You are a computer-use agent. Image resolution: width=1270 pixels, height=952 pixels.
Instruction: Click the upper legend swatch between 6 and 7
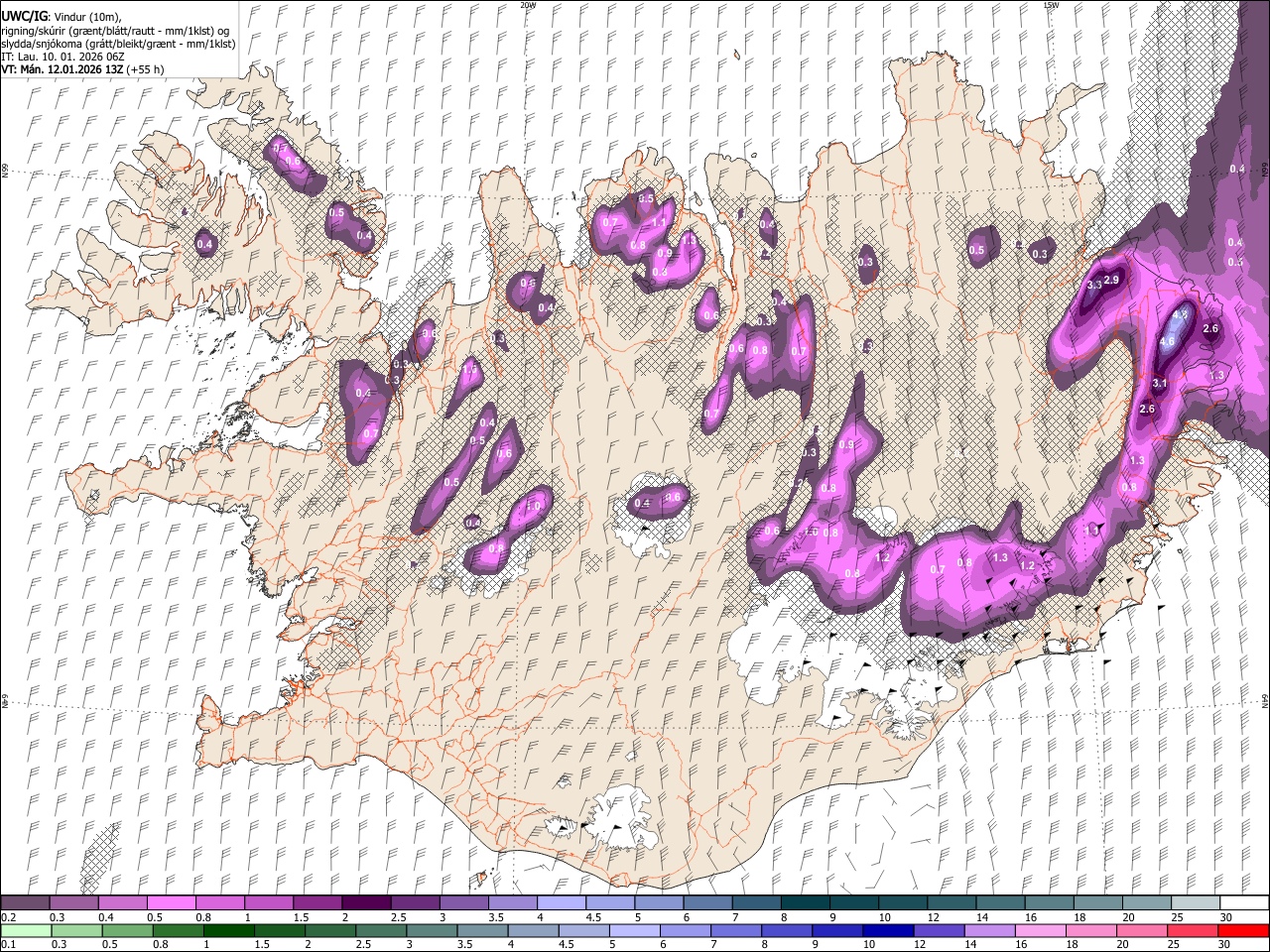coord(707,903)
